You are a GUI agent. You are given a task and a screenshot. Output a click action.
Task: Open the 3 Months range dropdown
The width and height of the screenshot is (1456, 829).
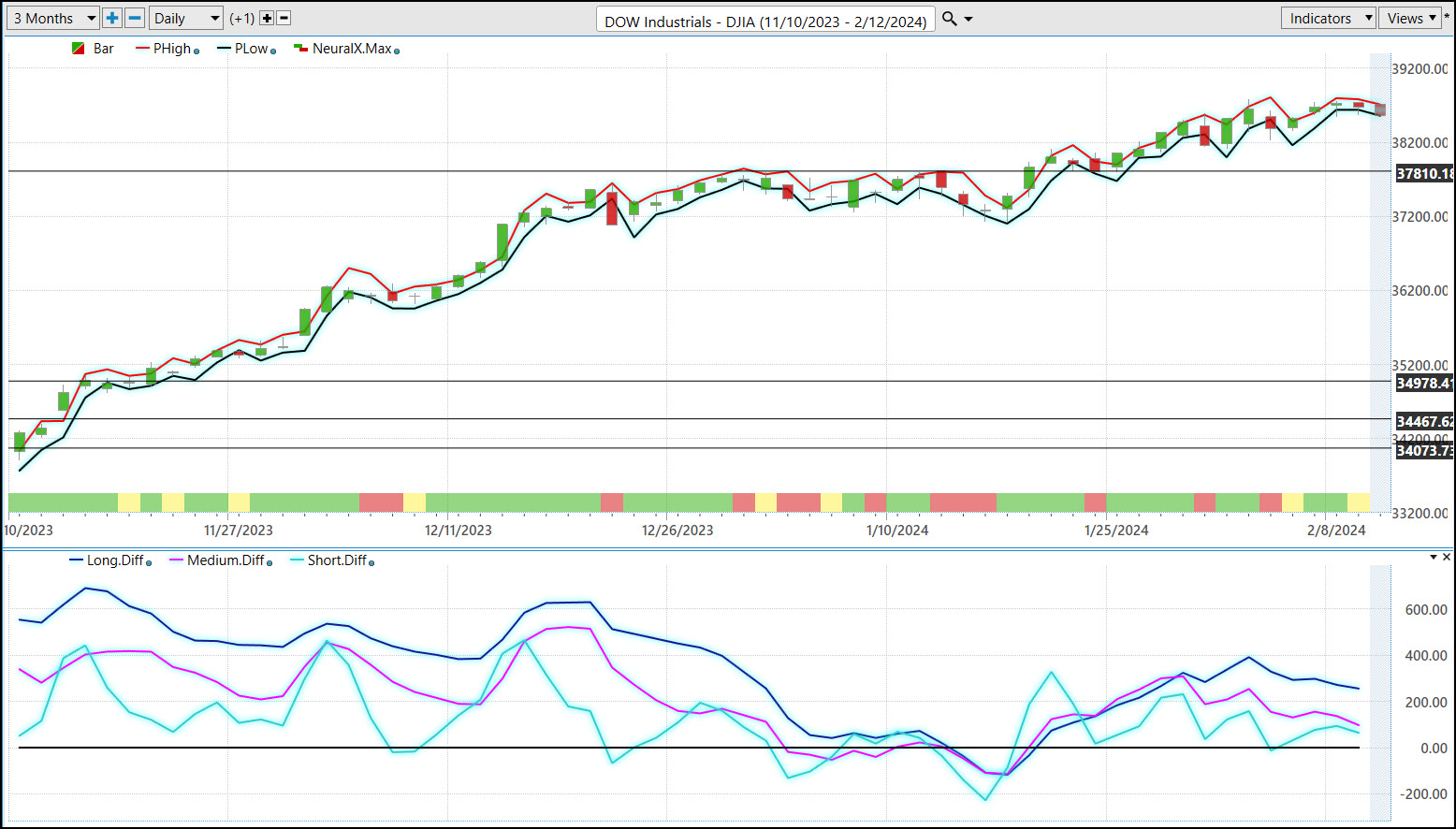pyautogui.click(x=53, y=18)
